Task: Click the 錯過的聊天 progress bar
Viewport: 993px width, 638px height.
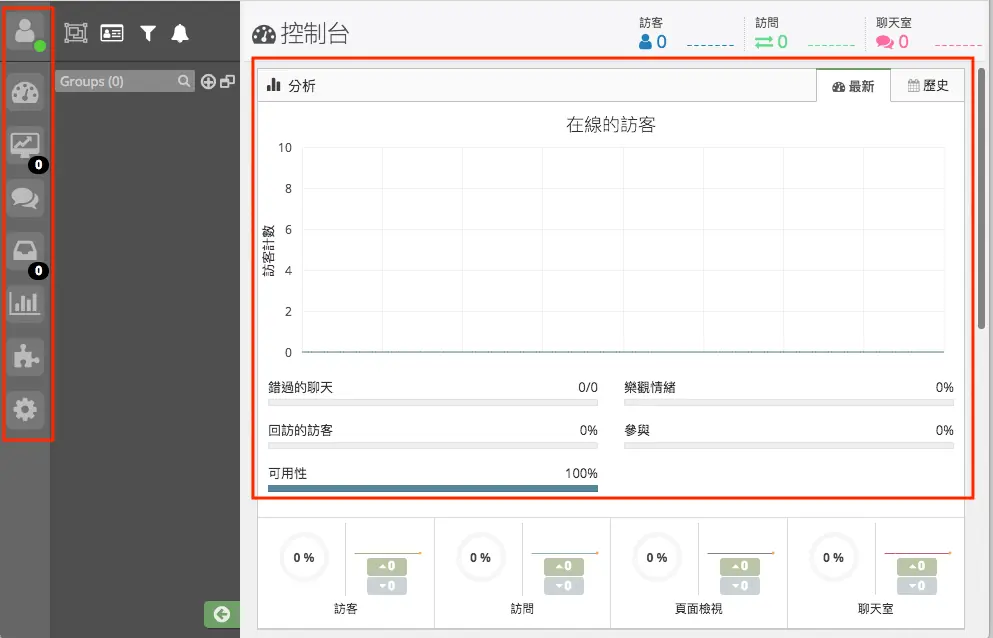Action: click(433, 402)
